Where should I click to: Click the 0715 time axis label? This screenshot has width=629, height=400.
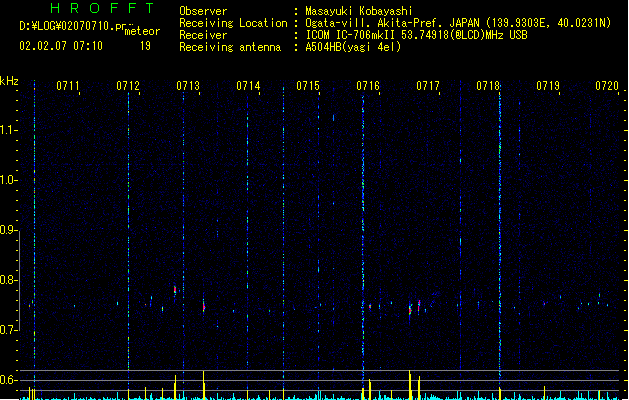coord(308,86)
